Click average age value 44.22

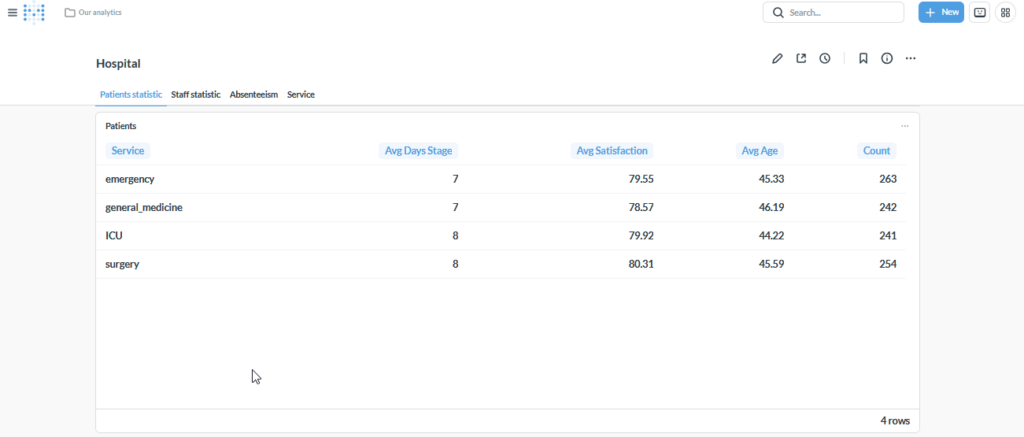(771, 236)
